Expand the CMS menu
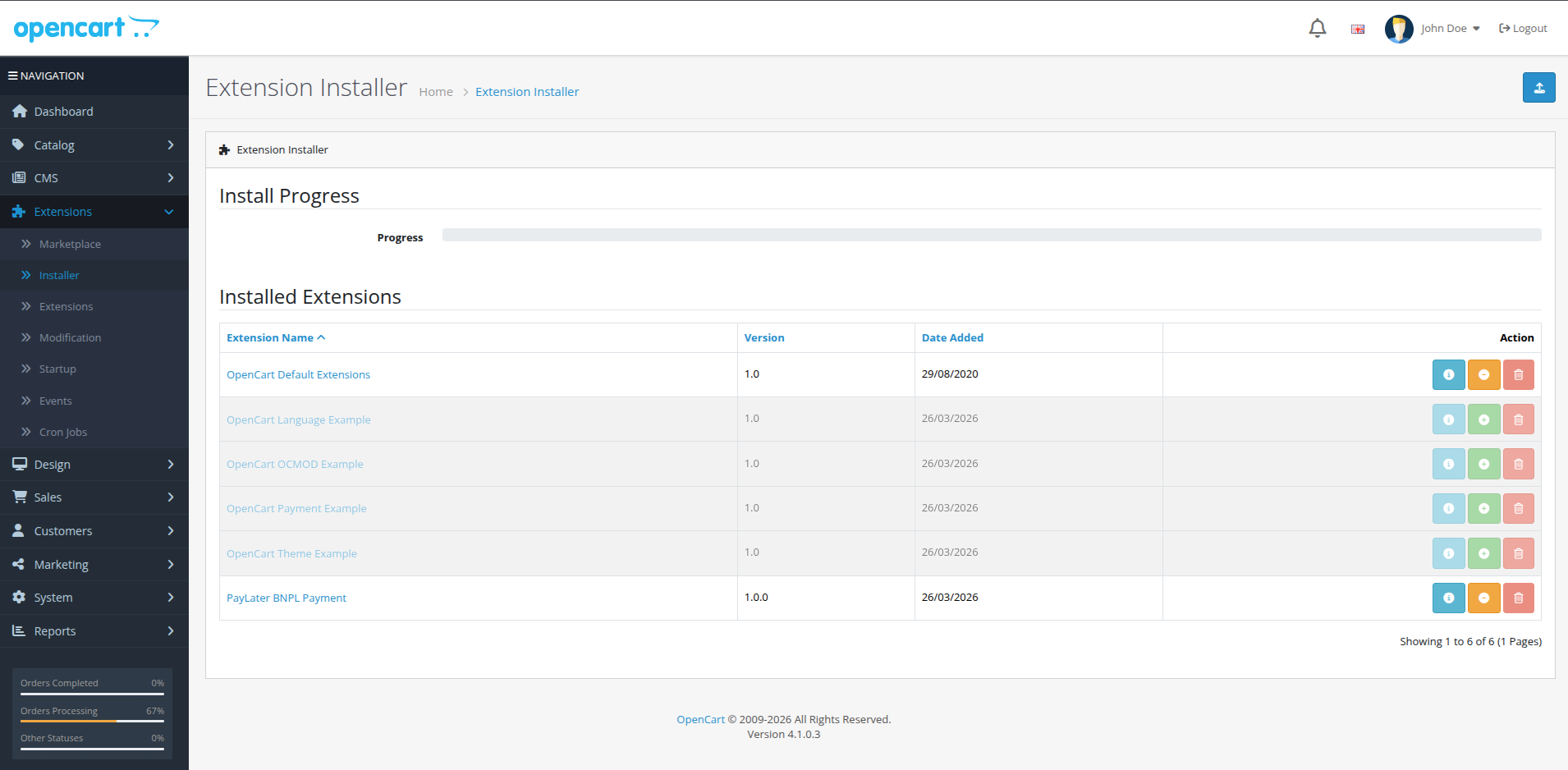 (94, 178)
